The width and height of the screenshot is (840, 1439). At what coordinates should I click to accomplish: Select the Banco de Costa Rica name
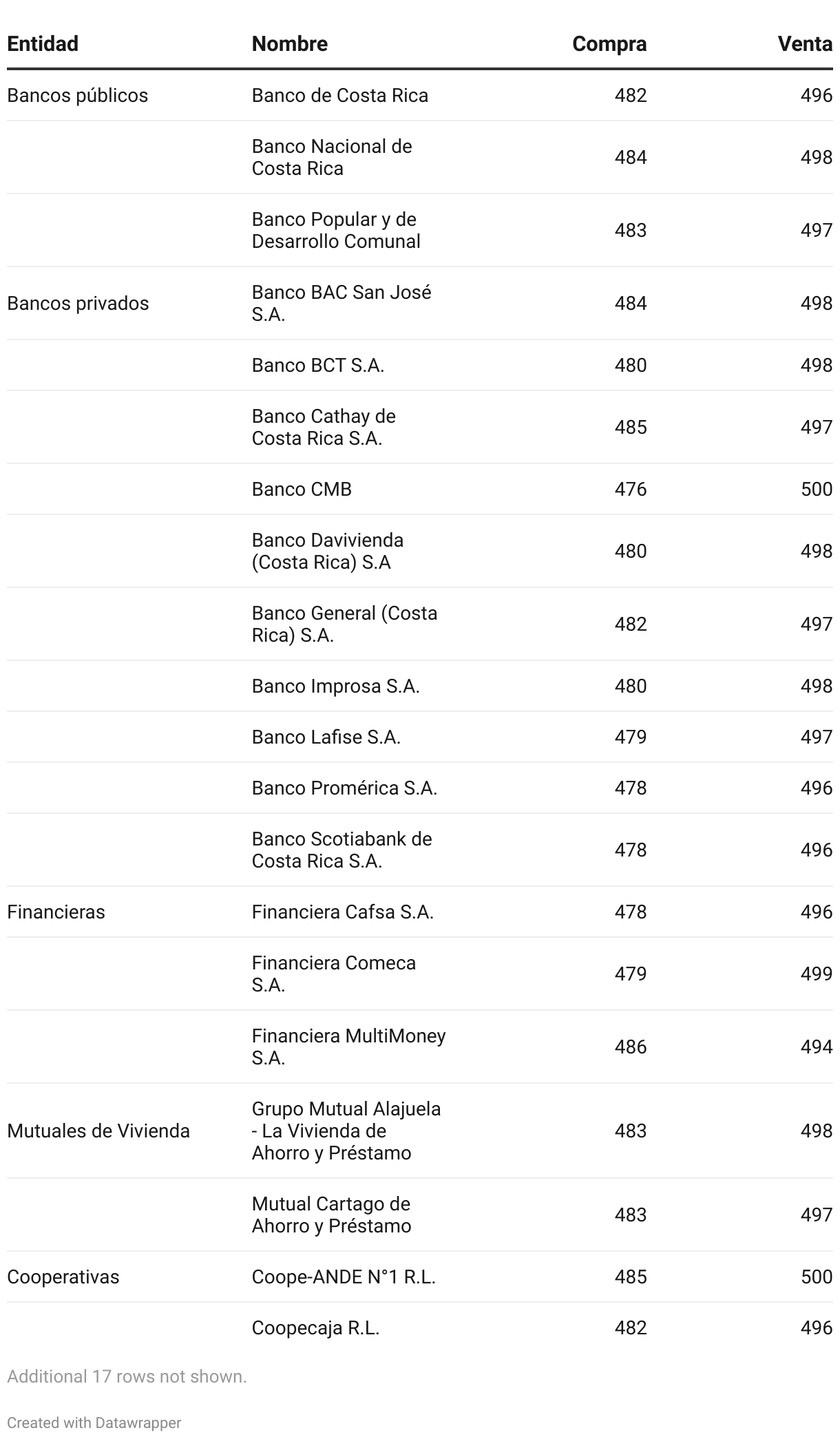tap(339, 95)
